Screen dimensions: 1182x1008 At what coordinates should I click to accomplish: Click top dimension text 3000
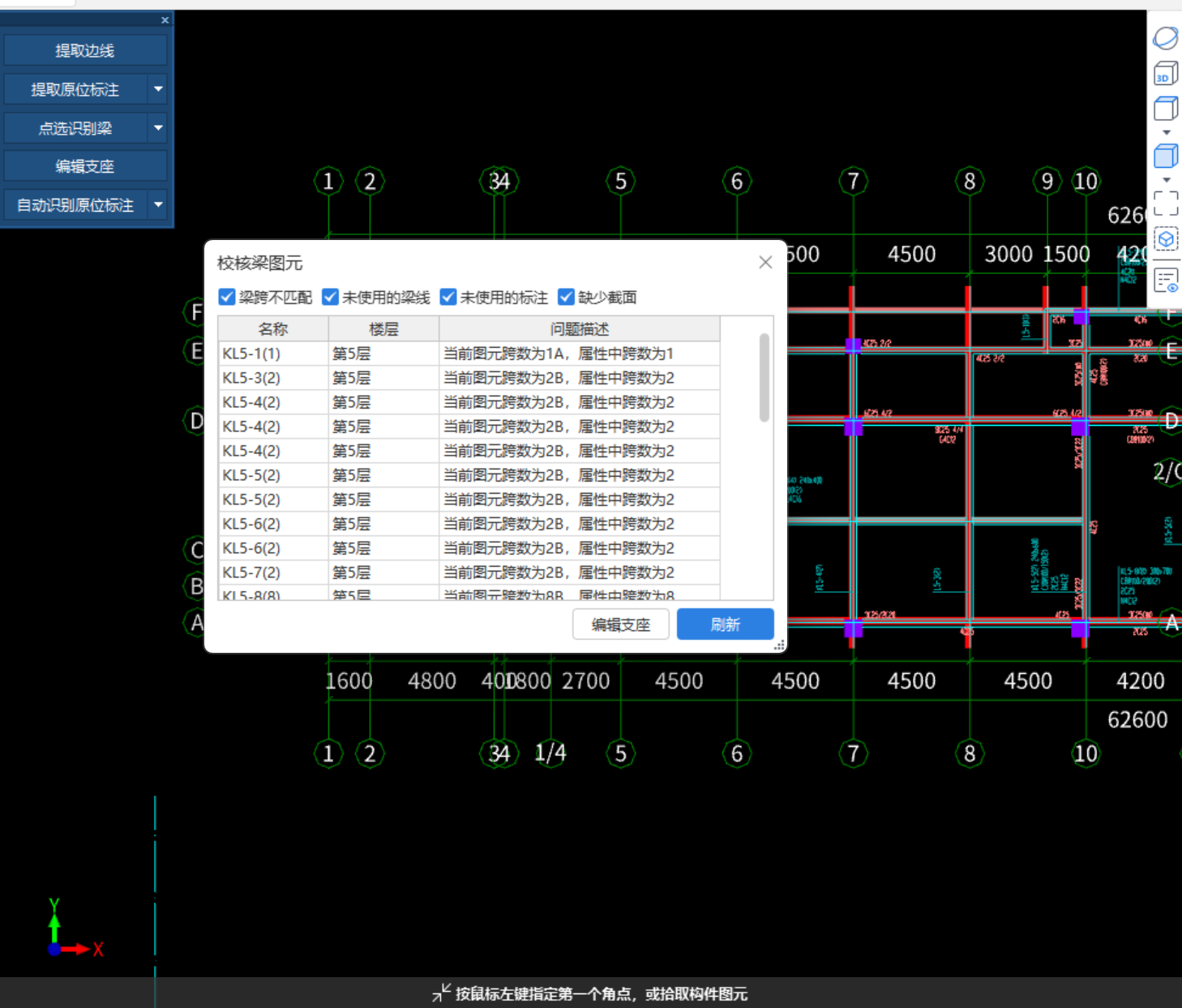click(1009, 254)
